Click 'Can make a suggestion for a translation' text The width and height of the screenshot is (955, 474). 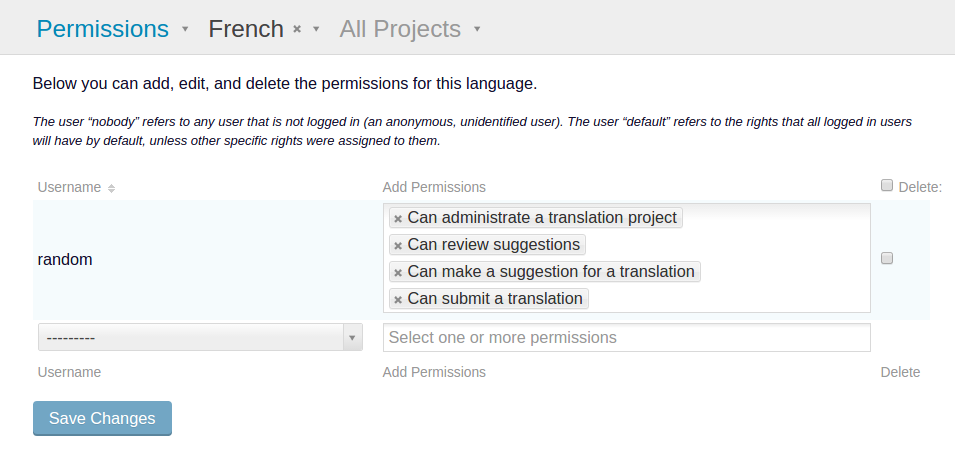tap(551, 272)
